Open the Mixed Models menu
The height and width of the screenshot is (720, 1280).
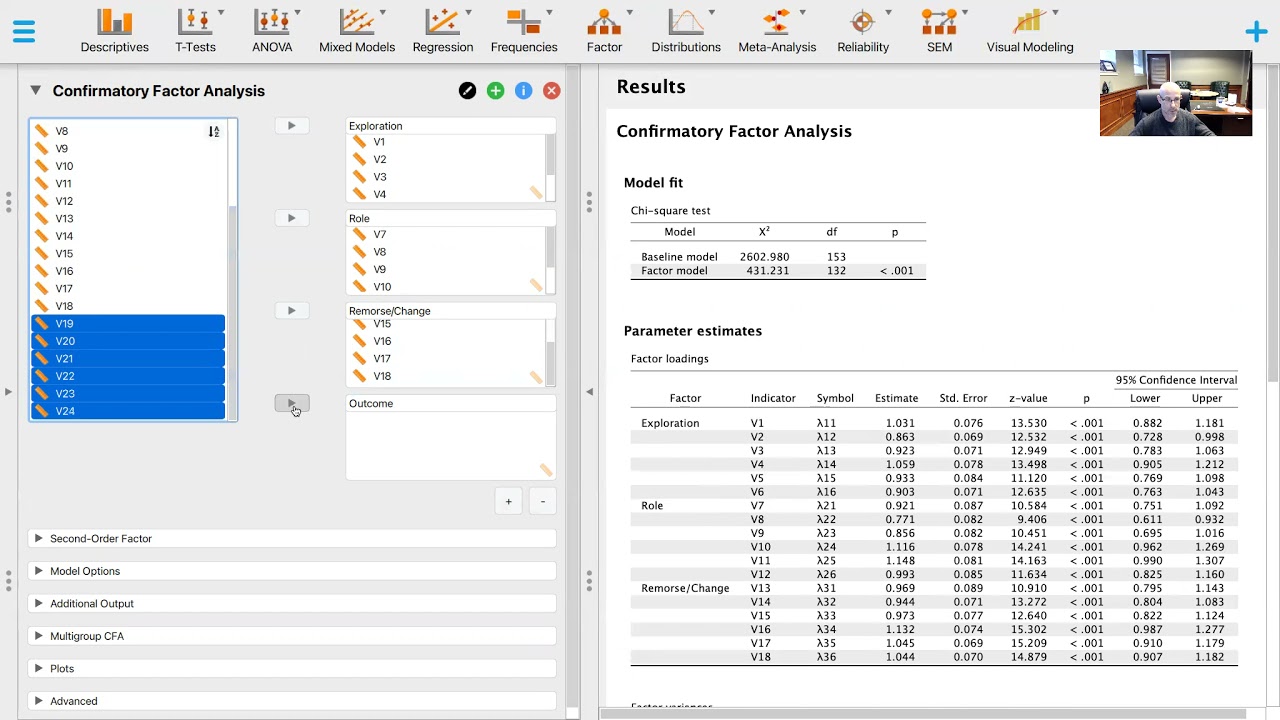[357, 31]
